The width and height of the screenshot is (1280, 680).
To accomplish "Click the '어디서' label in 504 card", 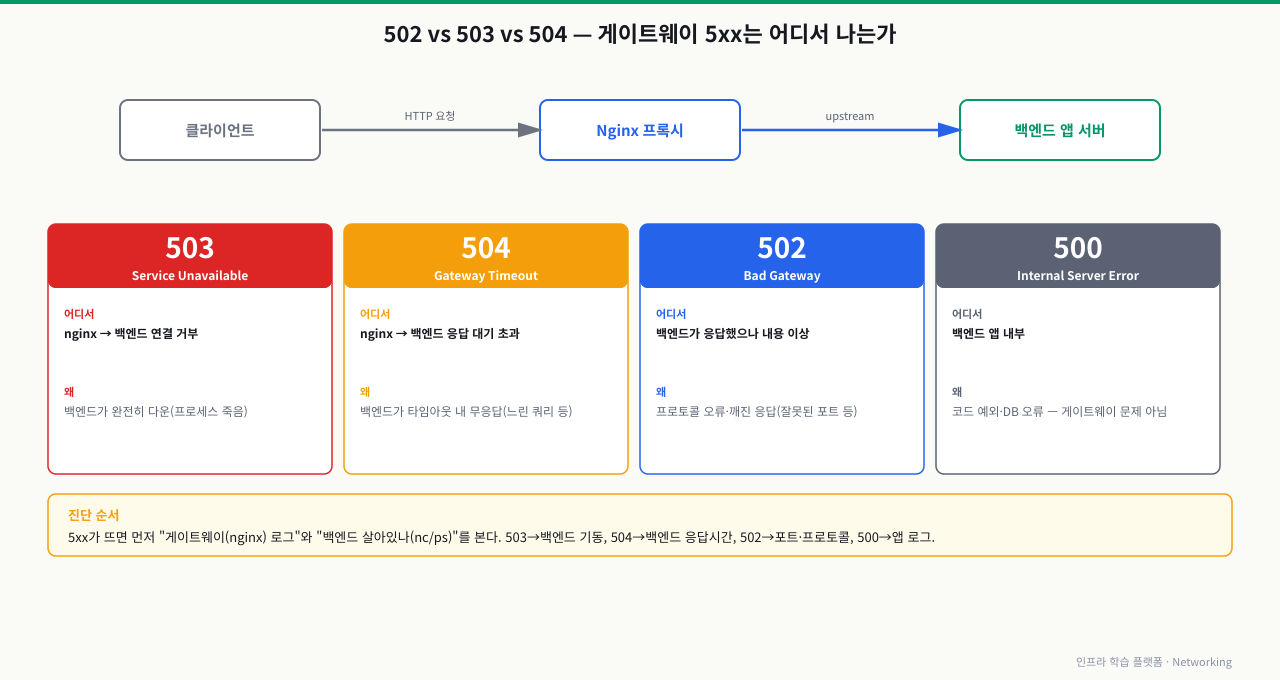I will [375, 314].
